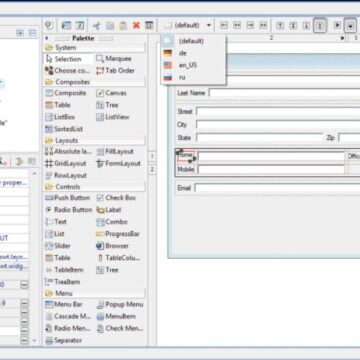Image resolution: width=360 pixels, height=360 pixels.
Task: Choose ru locale with Russian flag
Action: (193, 78)
